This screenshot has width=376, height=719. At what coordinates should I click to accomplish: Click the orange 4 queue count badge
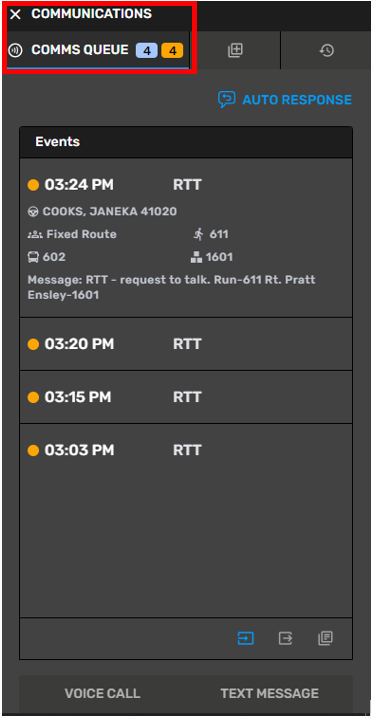click(x=172, y=51)
